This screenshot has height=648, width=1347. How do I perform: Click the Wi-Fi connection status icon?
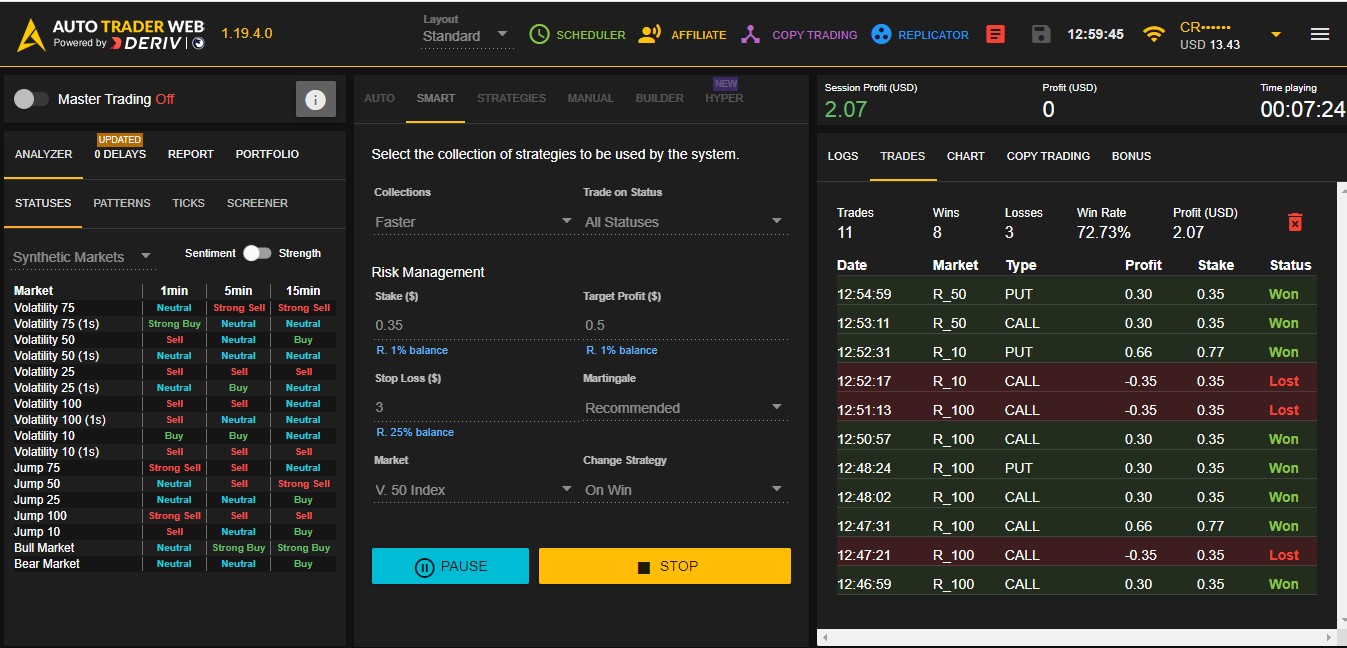1155,34
